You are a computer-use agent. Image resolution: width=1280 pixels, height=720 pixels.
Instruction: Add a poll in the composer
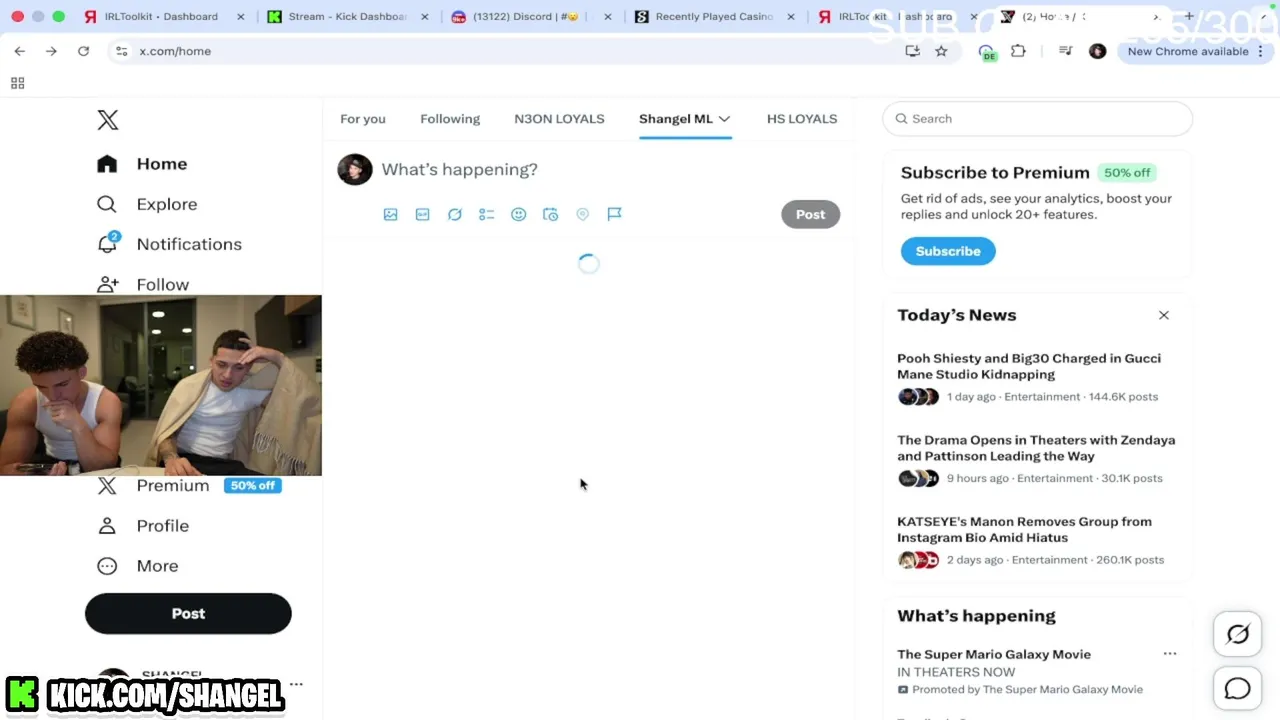(x=487, y=214)
